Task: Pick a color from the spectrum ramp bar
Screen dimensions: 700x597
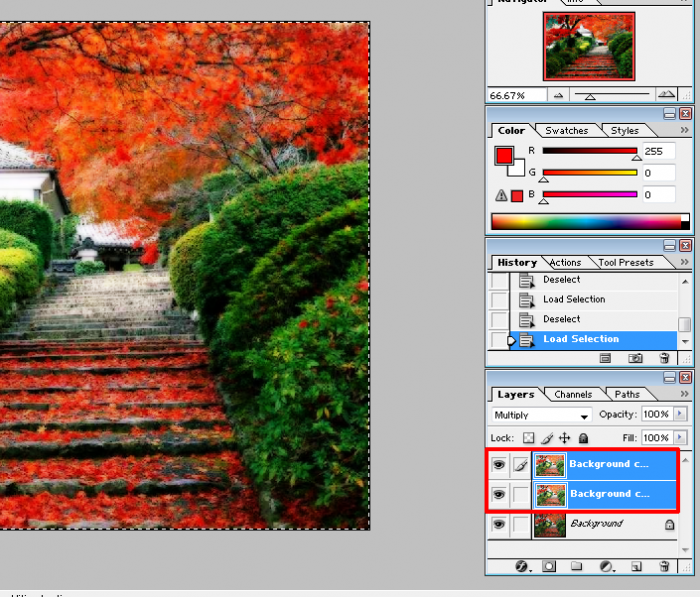Action: 590,221
